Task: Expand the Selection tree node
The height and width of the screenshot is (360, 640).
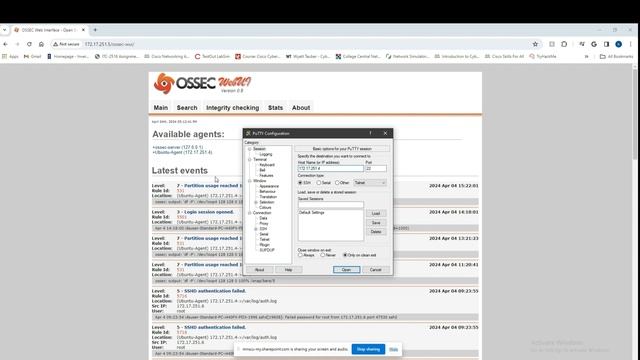Action: point(256,202)
